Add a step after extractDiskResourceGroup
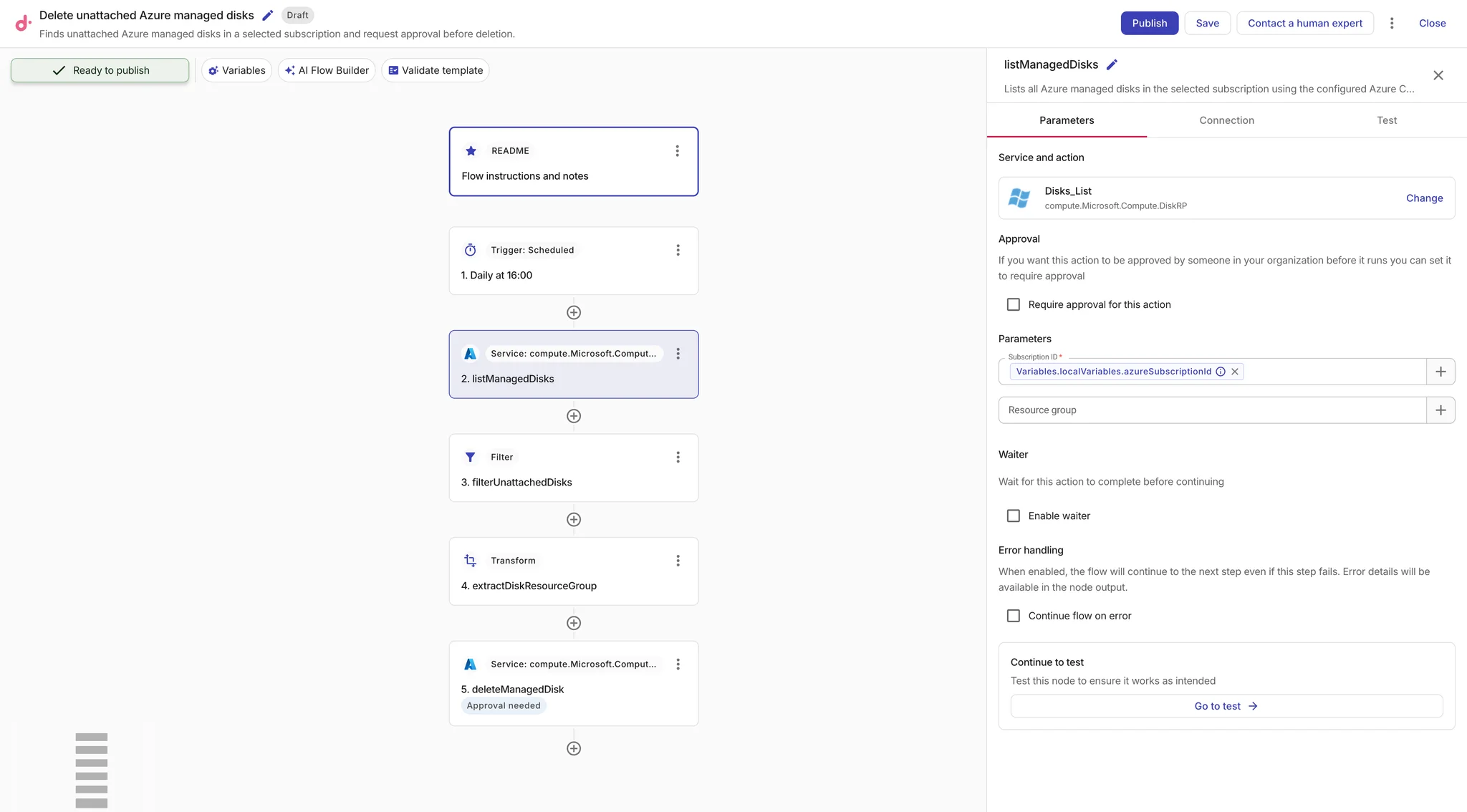 point(574,623)
